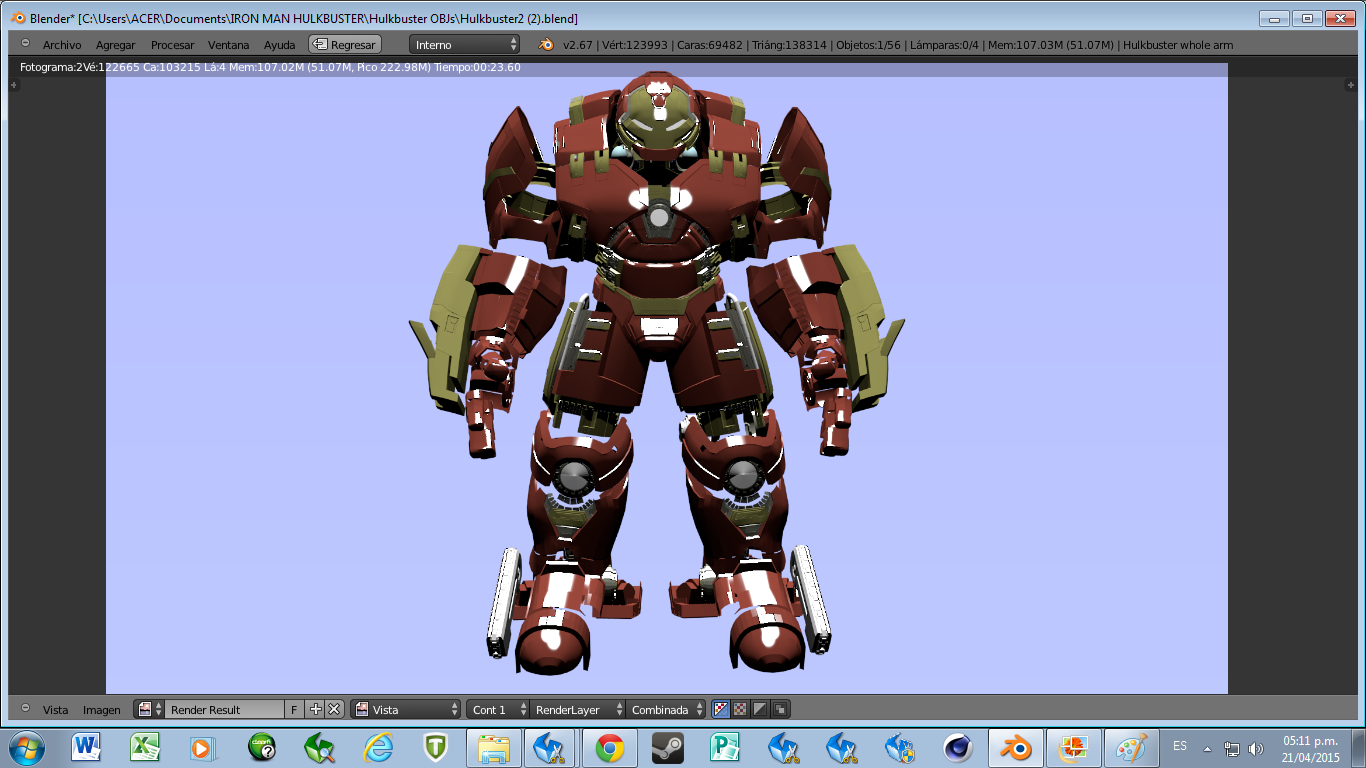This screenshot has height=768, width=1366.
Task: Click the Hulkbuster whole arm object name
Action: pos(1178,45)
